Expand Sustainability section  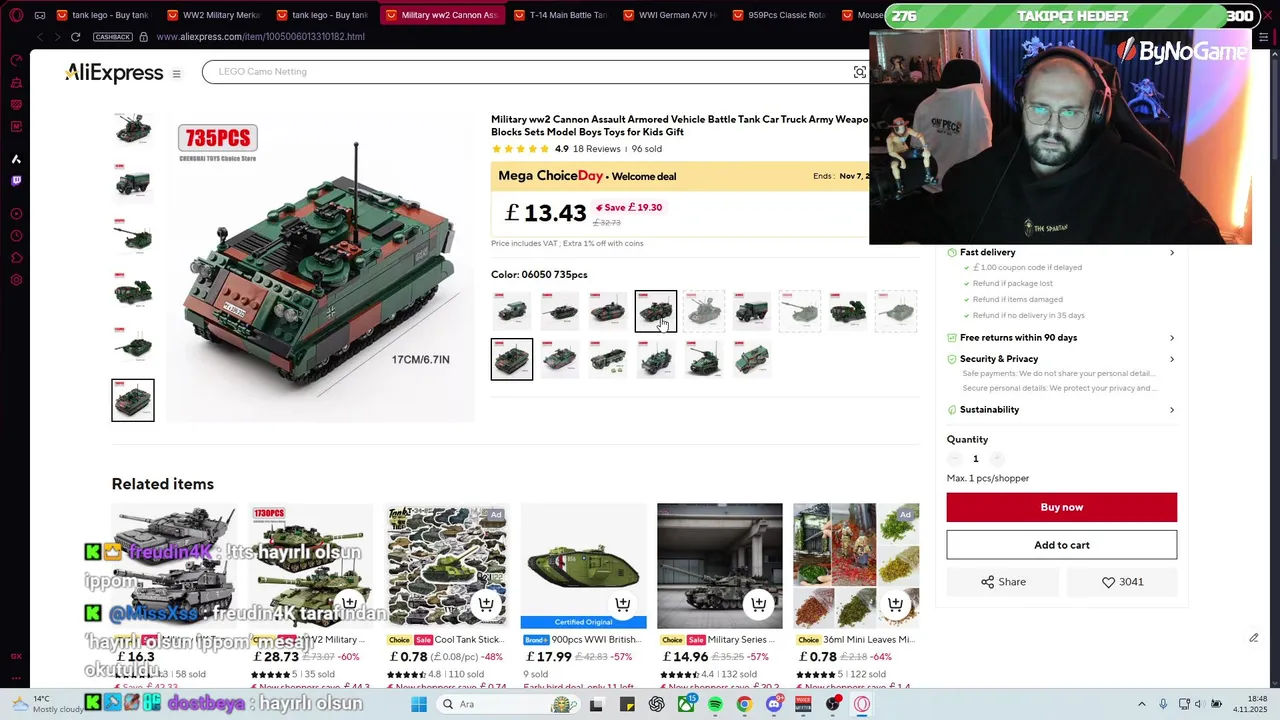tap(1061, 410)
